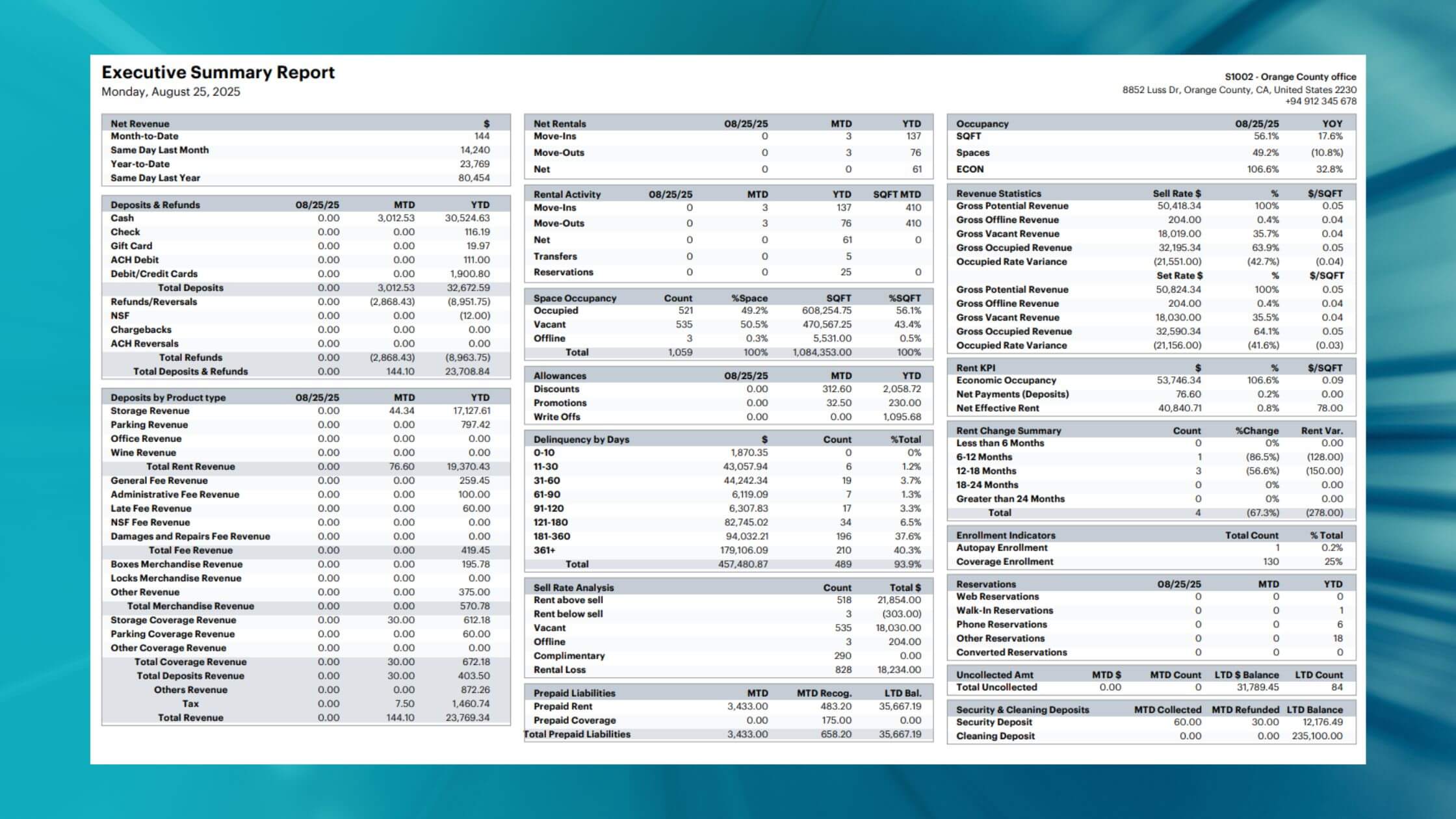Screen dimensions: 1456x819
Task: Click the S1002 - Orange County office heading
Action: click(1290, 77)
